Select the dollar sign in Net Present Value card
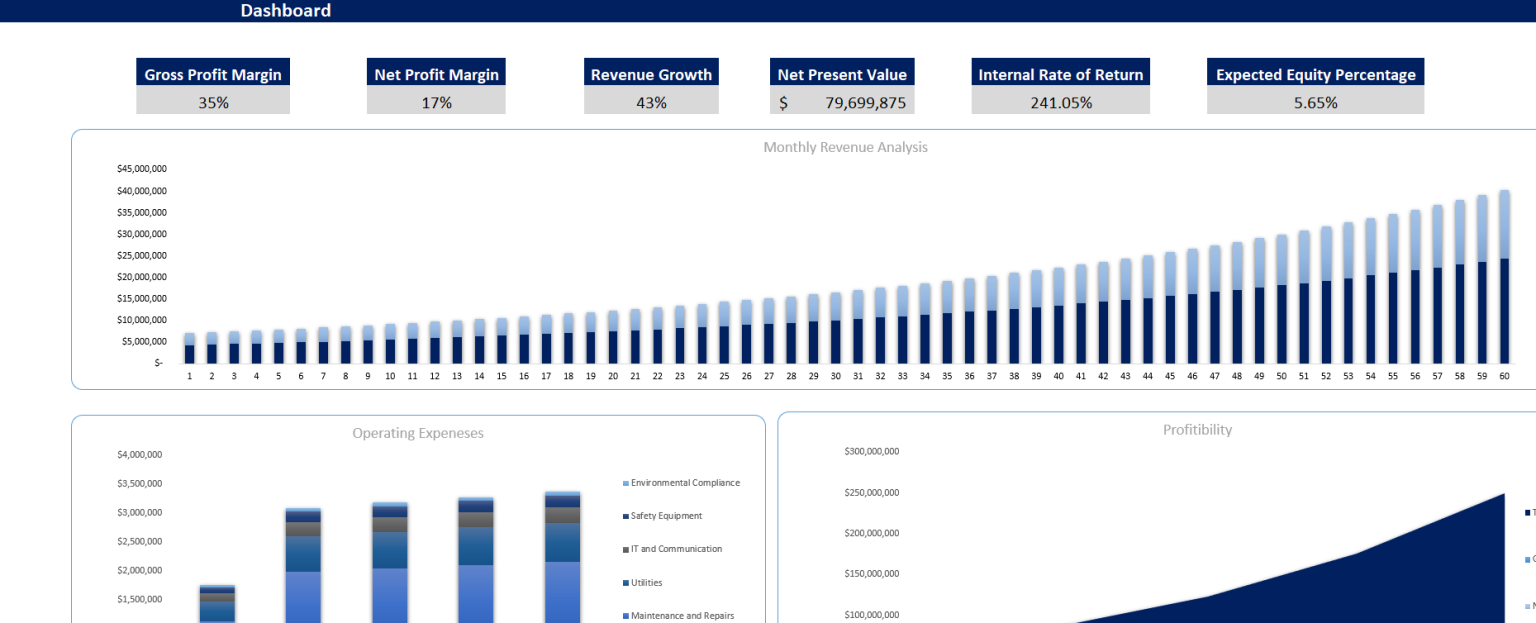1536x623 pixels. tap(784, 102)
